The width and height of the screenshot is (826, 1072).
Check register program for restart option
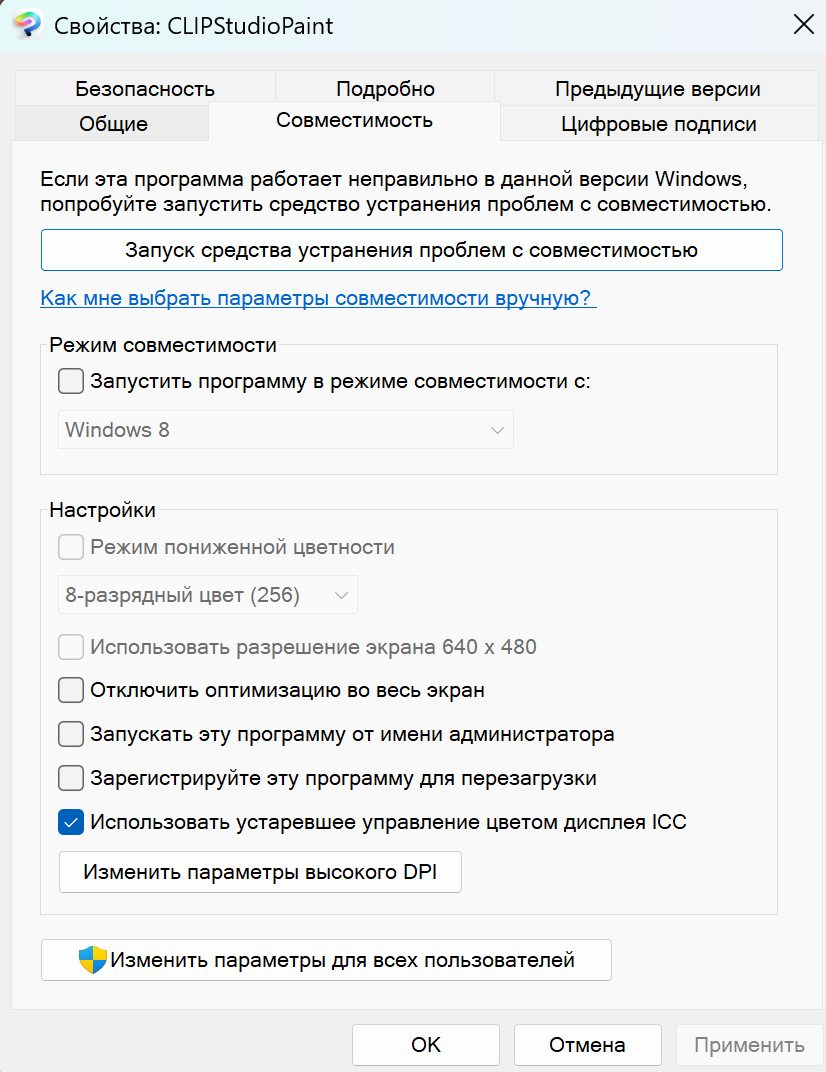coord(71,778)
